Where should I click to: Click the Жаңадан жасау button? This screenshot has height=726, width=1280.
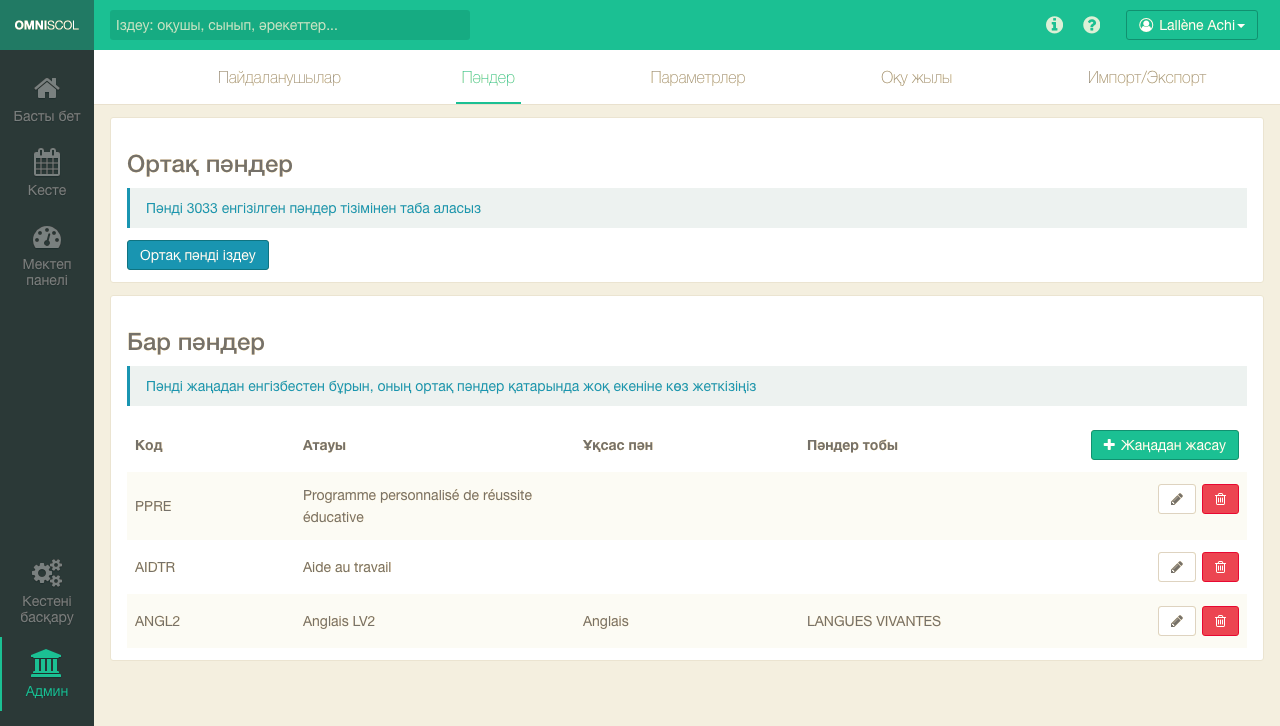pos(1164,445)
